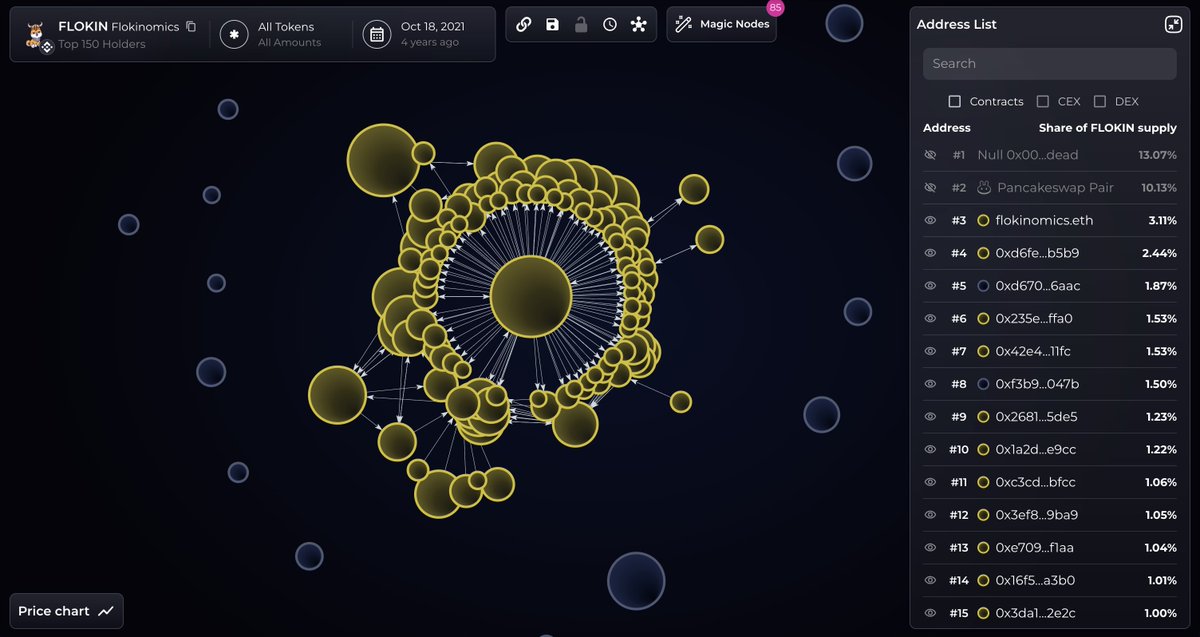
Task: Select address 0xd6fe...b5b9 row text
Action: click(1037, 253)
